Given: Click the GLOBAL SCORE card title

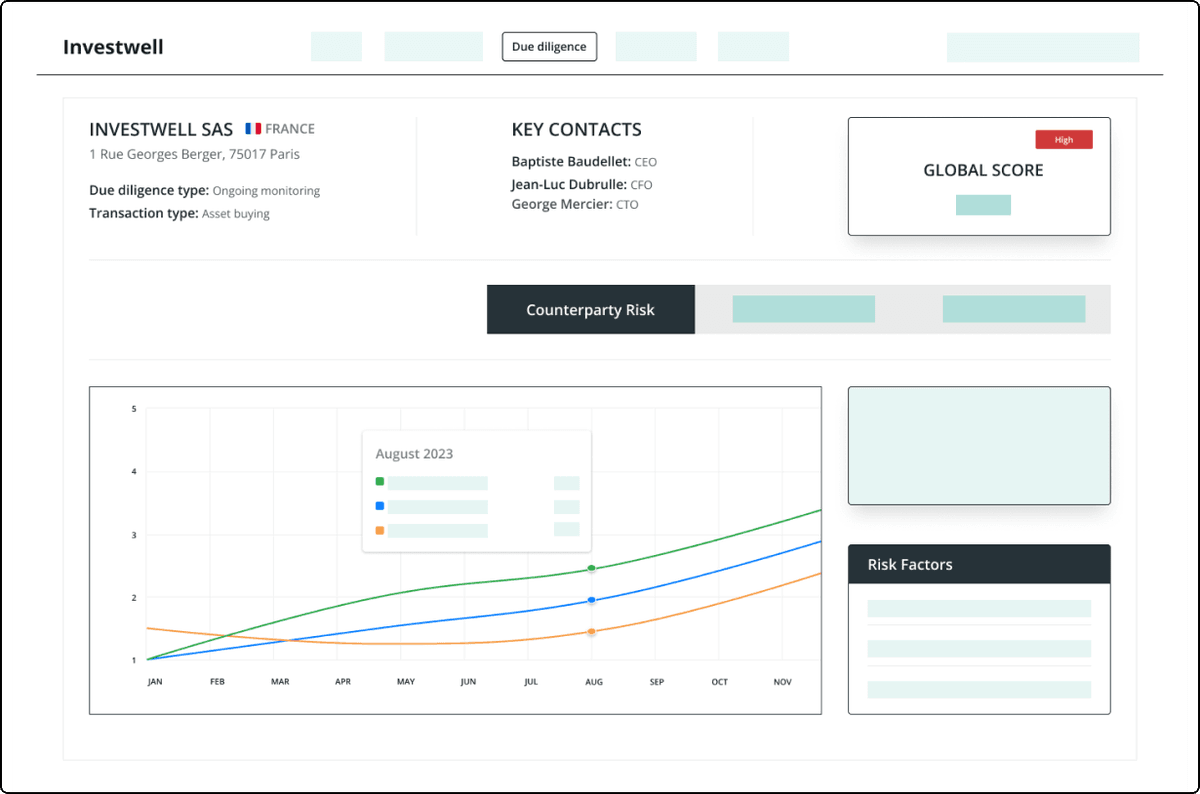Looking at the screenshot, I should (982, 170).
